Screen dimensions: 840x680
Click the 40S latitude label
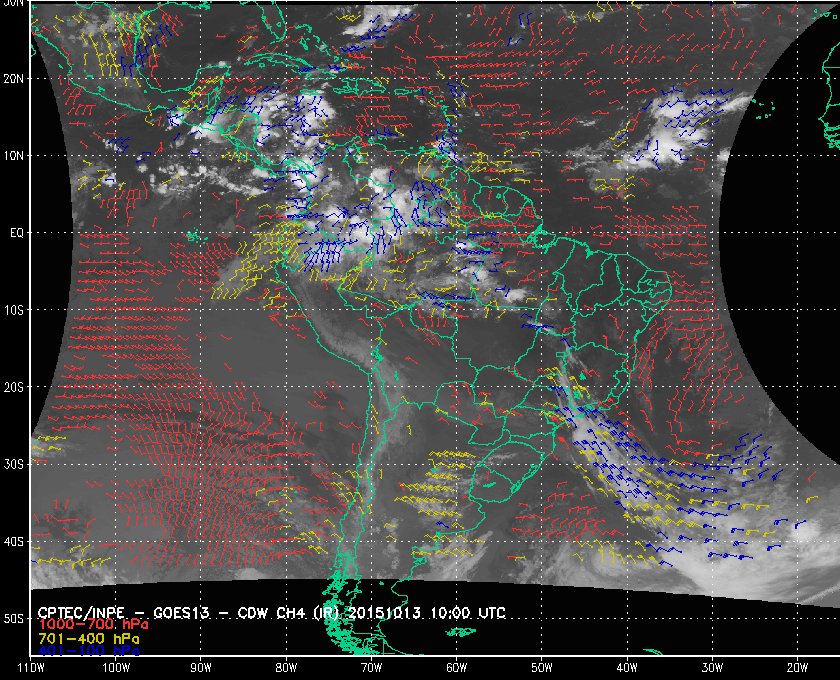(13, 541)
